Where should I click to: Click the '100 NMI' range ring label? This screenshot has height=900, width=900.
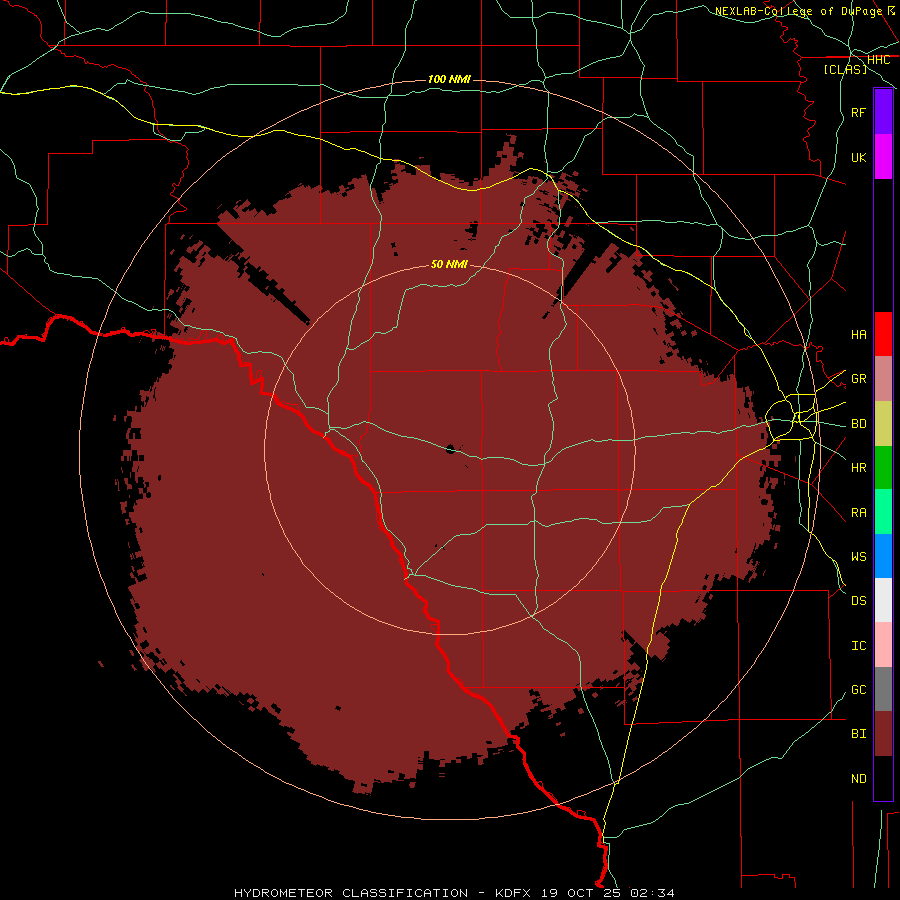[x=449, y=79]
